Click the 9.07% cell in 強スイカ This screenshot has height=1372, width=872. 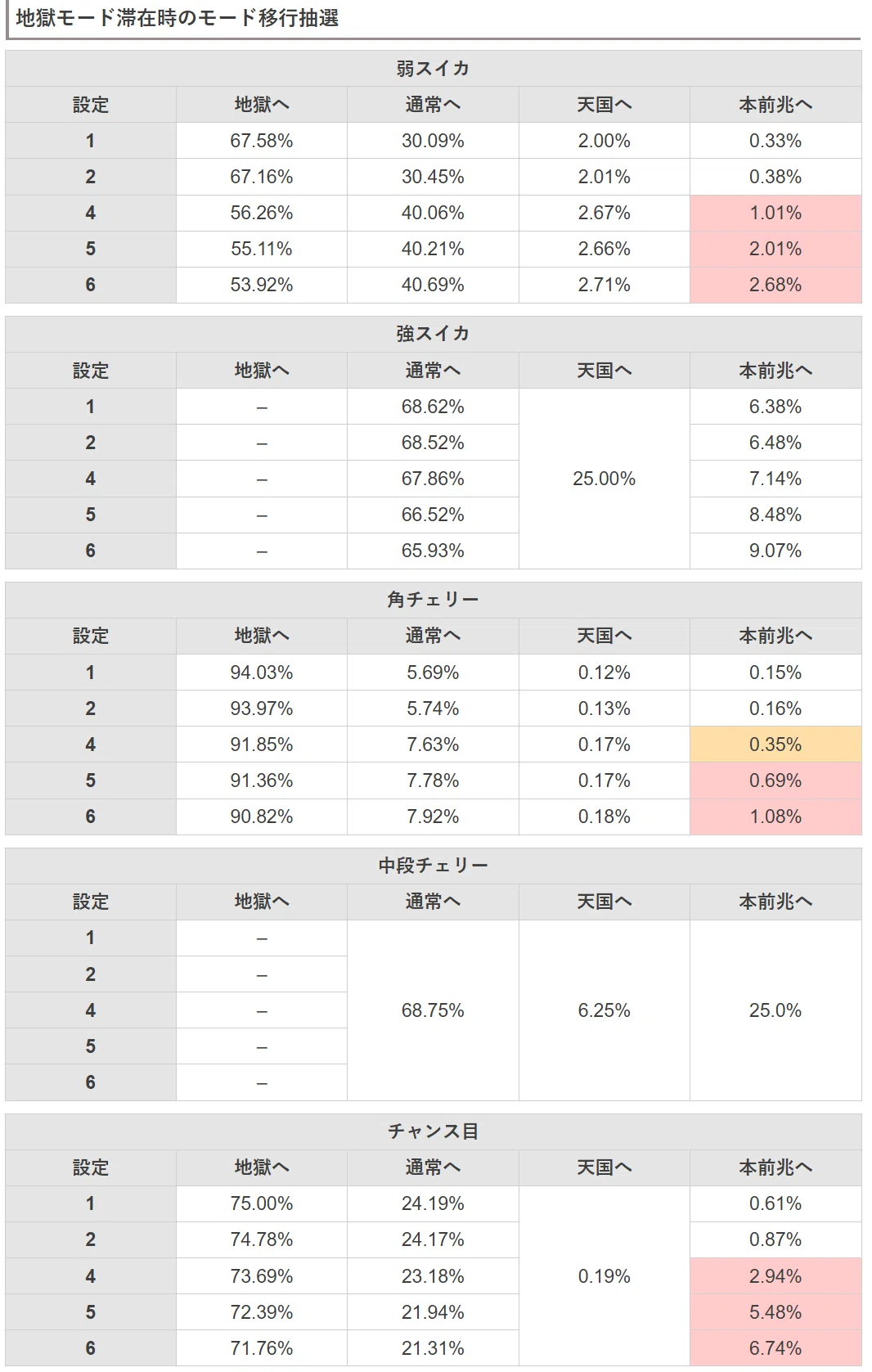click(775, 551)
